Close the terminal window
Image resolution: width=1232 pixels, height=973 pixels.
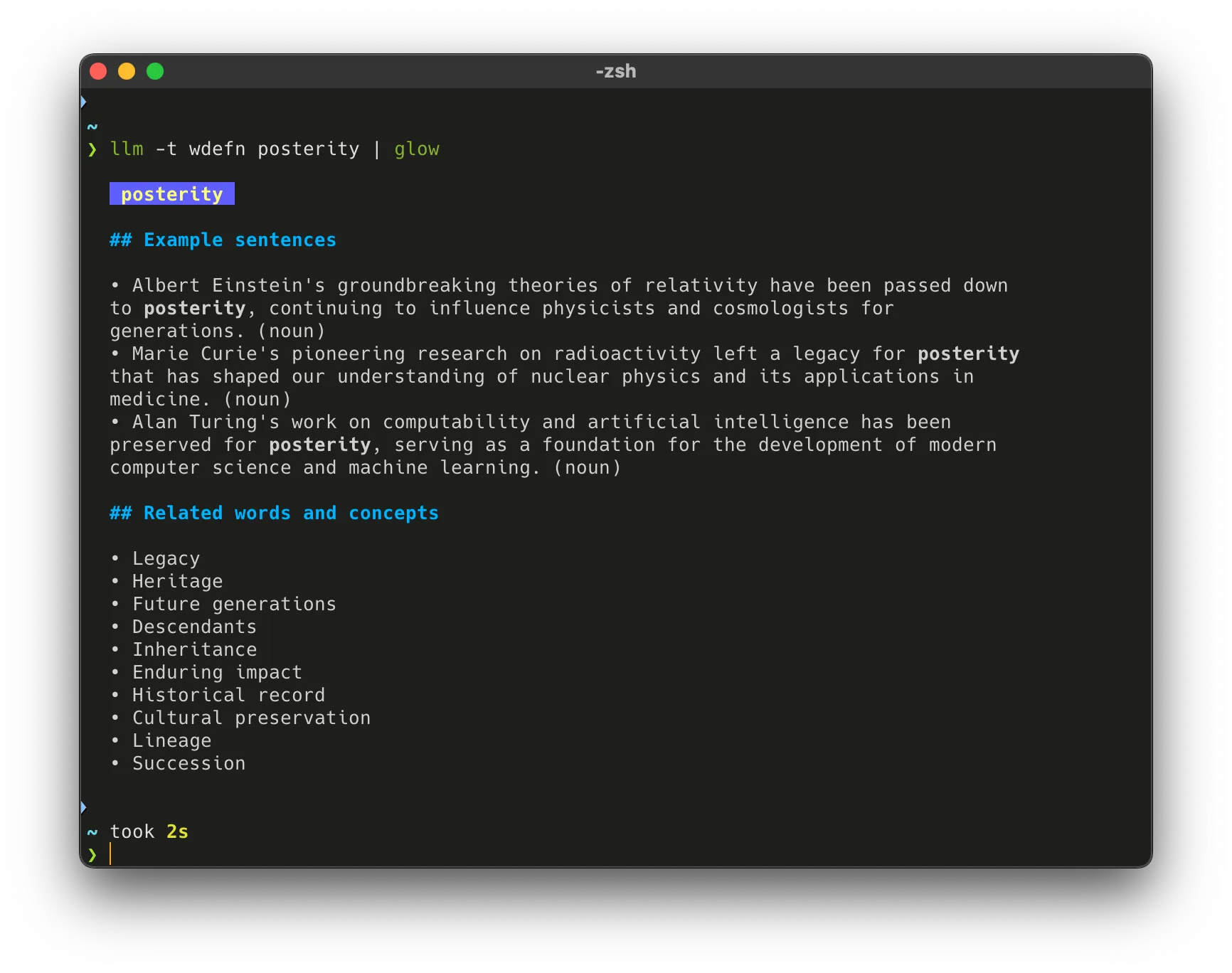pos(99,71)
